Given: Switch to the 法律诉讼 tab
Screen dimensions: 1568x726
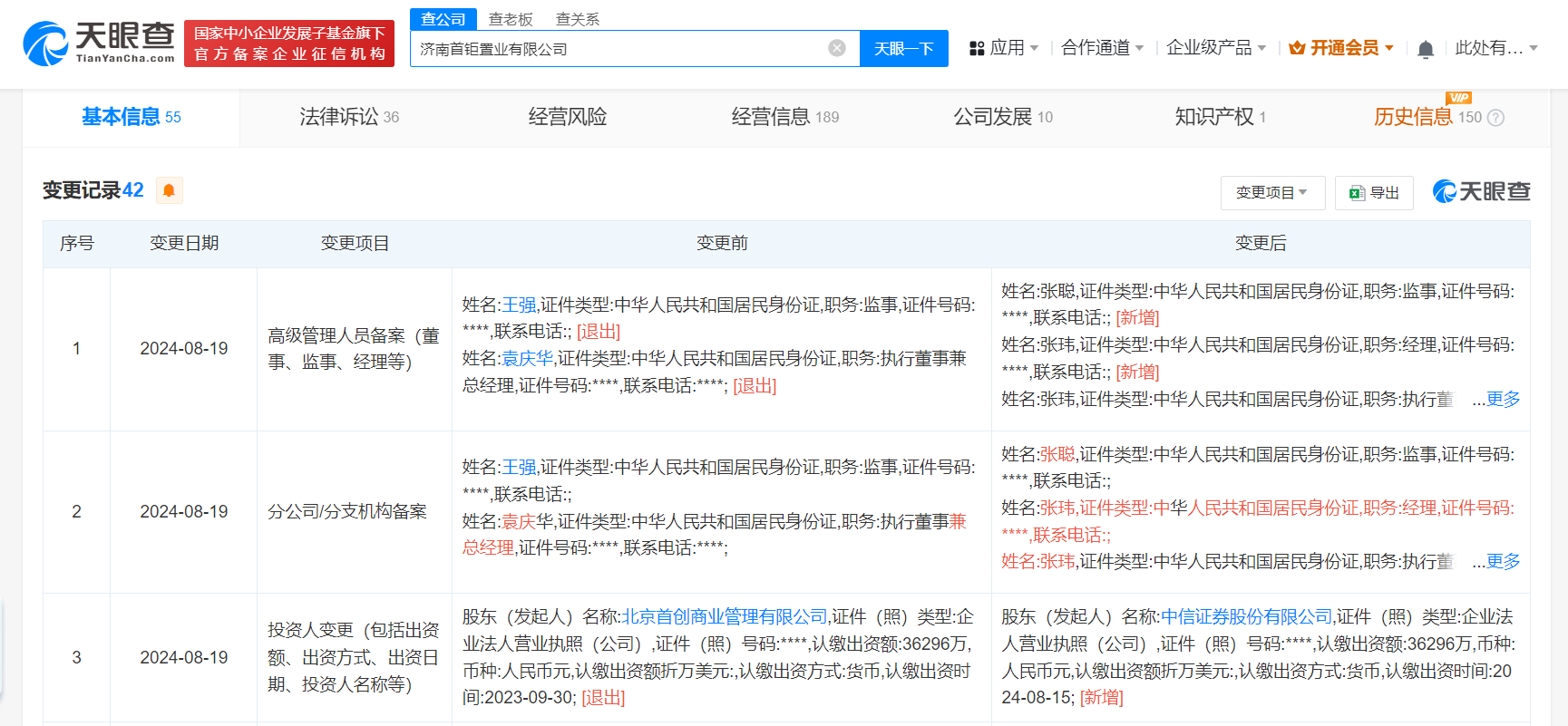Looking at the screenshot, I should coord(349,117).
